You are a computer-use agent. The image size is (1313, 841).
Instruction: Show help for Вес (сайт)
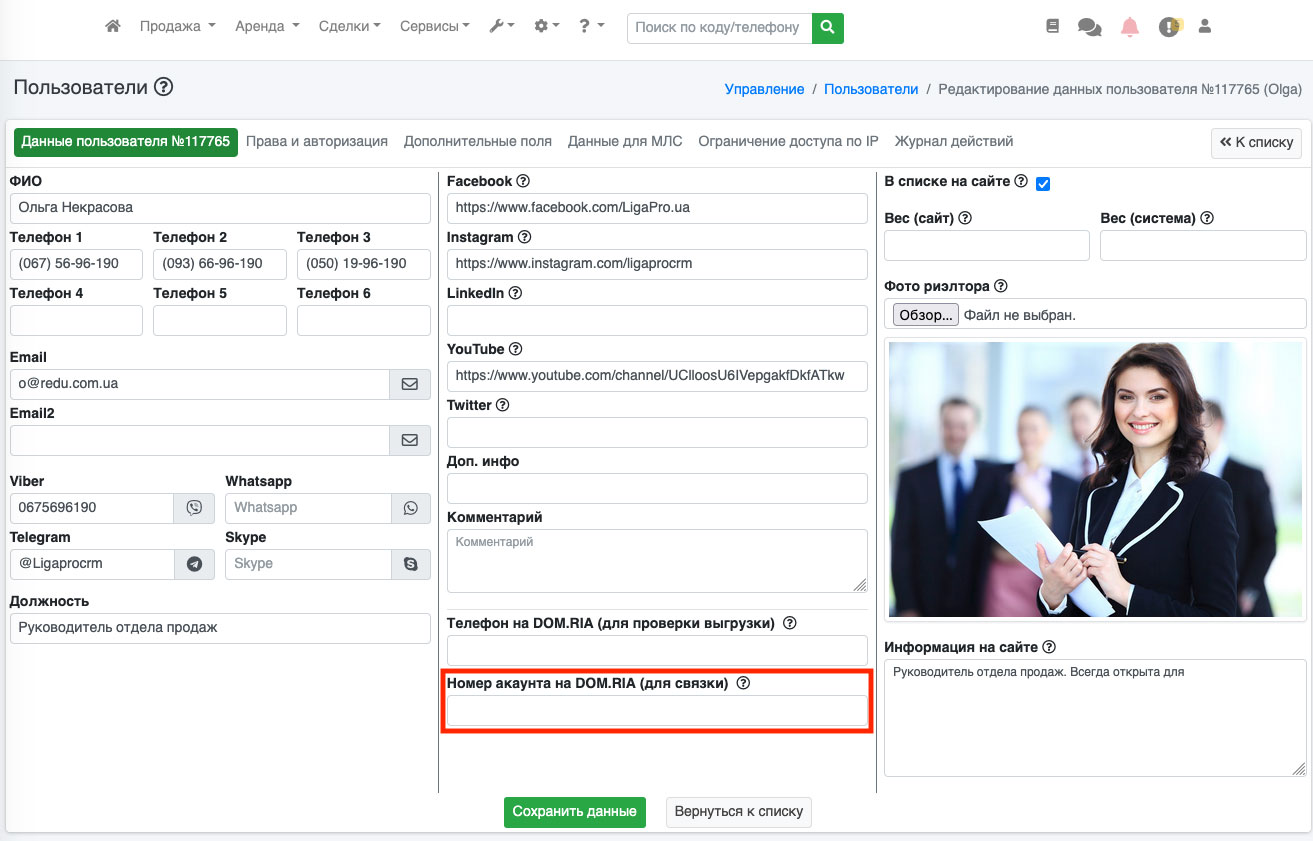tap(965, 218)
